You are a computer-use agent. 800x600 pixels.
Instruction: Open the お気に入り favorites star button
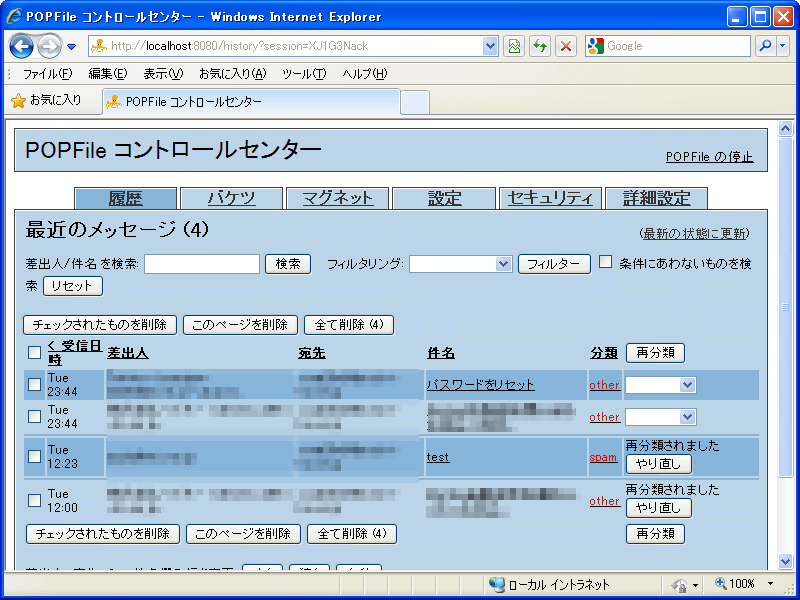click(46, 101)
